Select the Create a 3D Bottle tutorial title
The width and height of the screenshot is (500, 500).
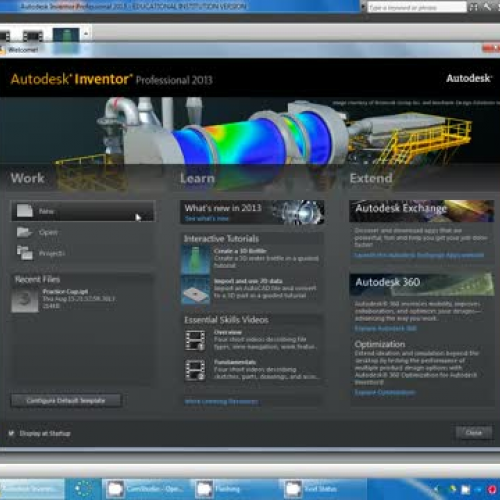pyautogui.click(x=240, y=251)
